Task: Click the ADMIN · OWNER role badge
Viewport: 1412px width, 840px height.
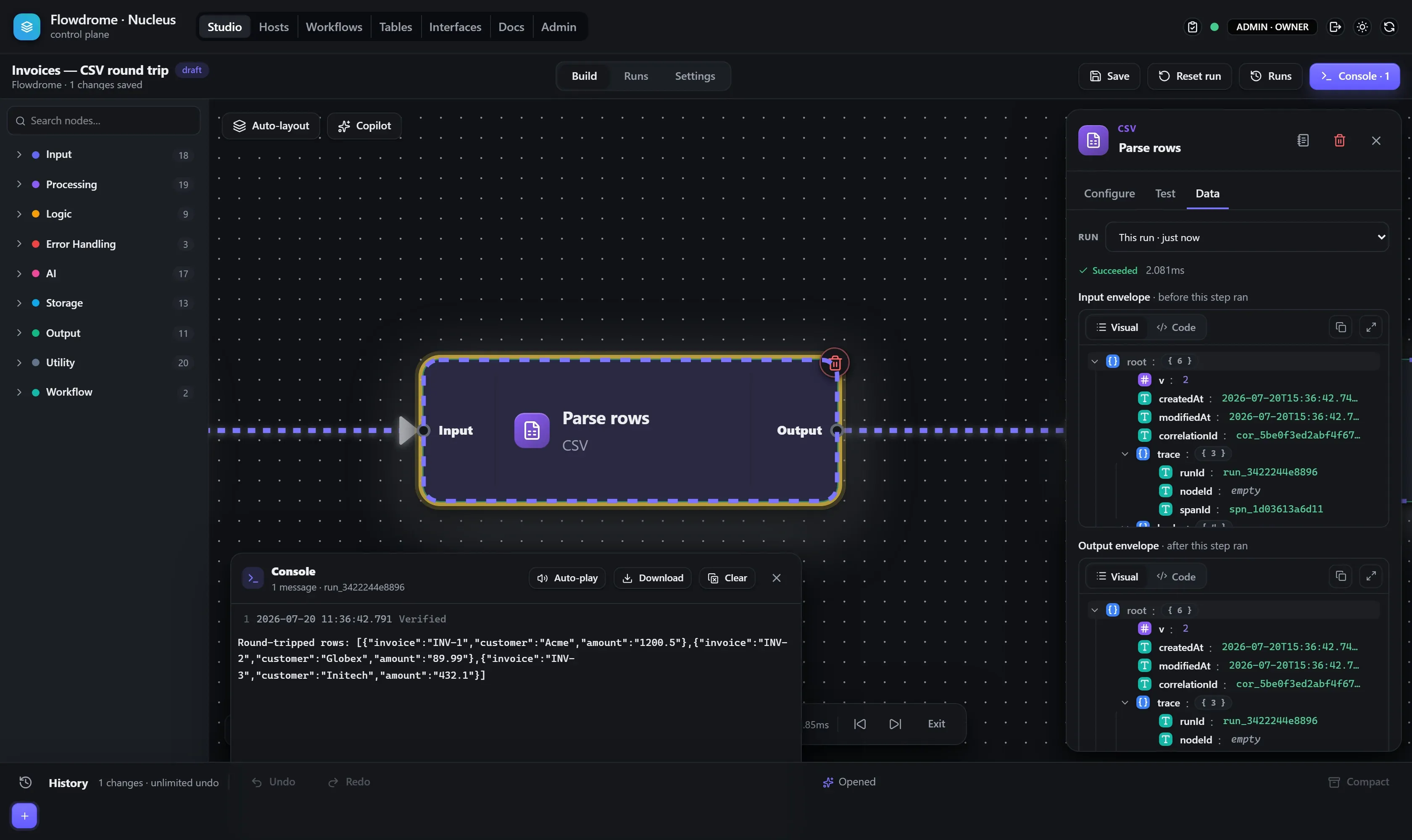Action: (x=1272, y=26)
